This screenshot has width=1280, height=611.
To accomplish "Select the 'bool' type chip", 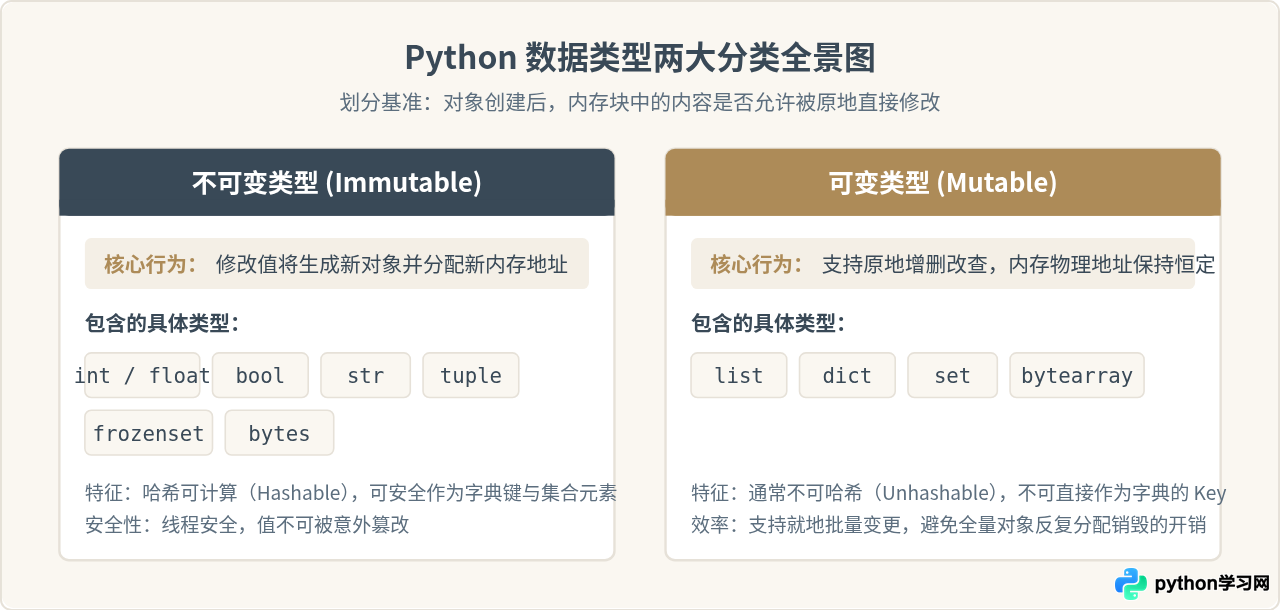I will [260, 375].
